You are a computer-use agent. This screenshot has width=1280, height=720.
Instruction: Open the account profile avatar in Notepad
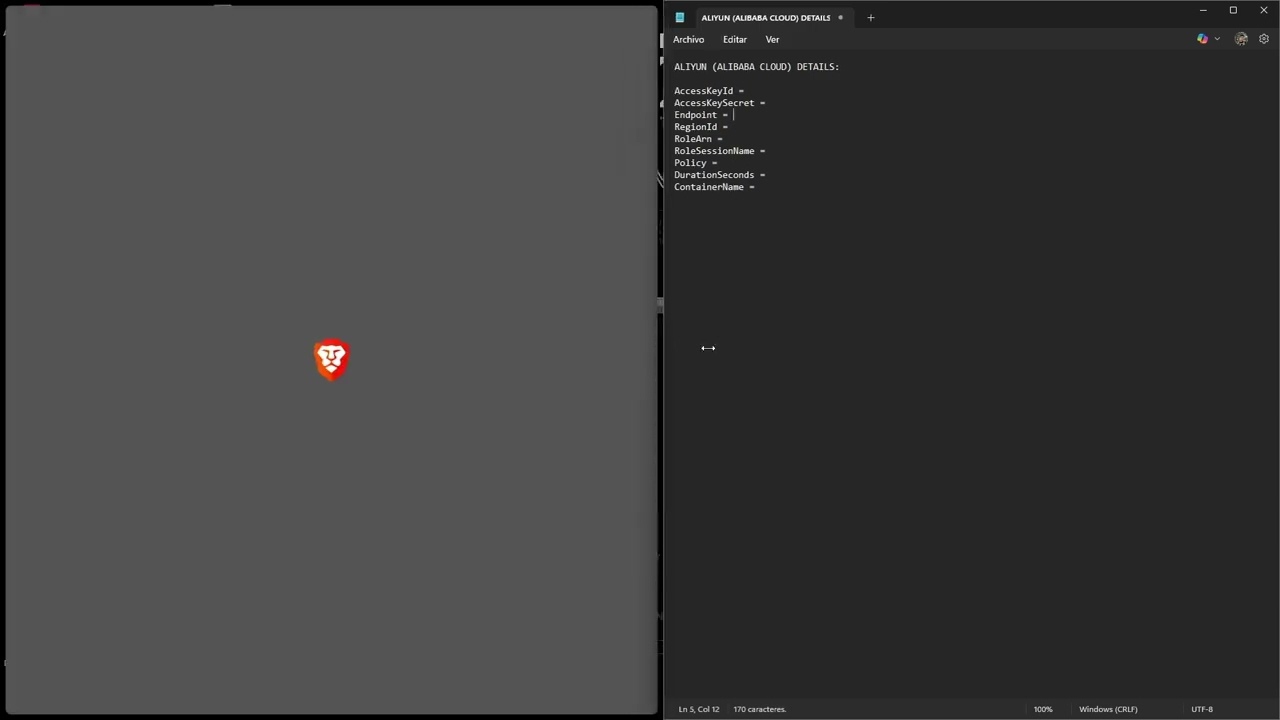click(x=1241, y=39)
